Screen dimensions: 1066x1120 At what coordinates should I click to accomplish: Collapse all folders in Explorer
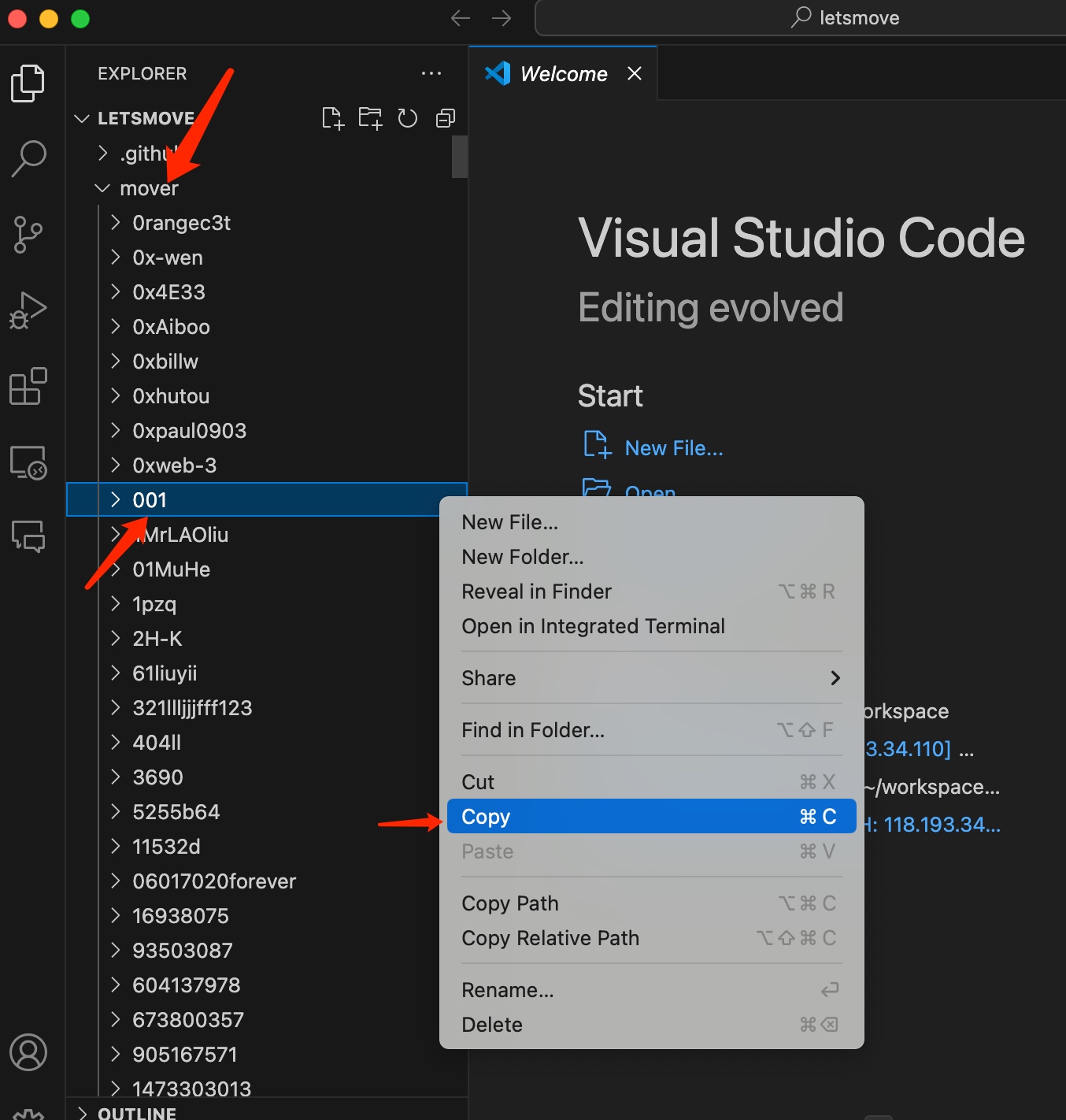click(446, 118)
